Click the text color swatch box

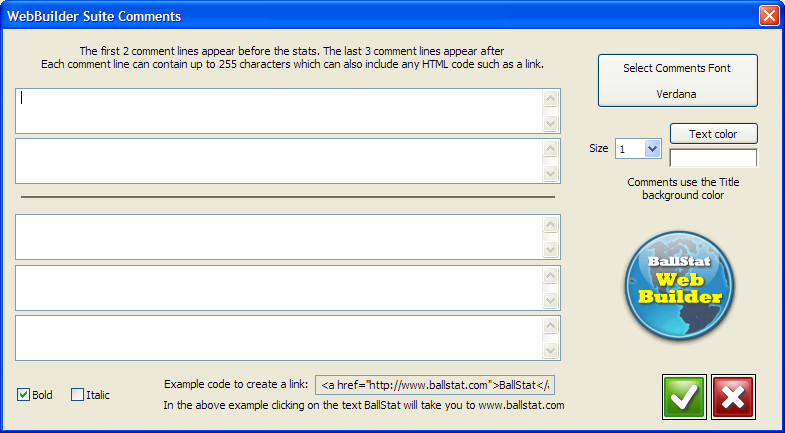pos(713,158)
